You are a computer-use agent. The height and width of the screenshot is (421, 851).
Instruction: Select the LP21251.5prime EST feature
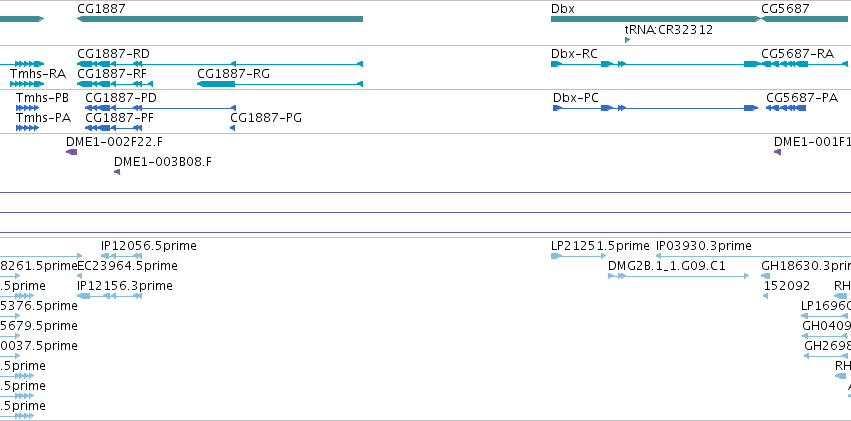[x=579, y=256]
